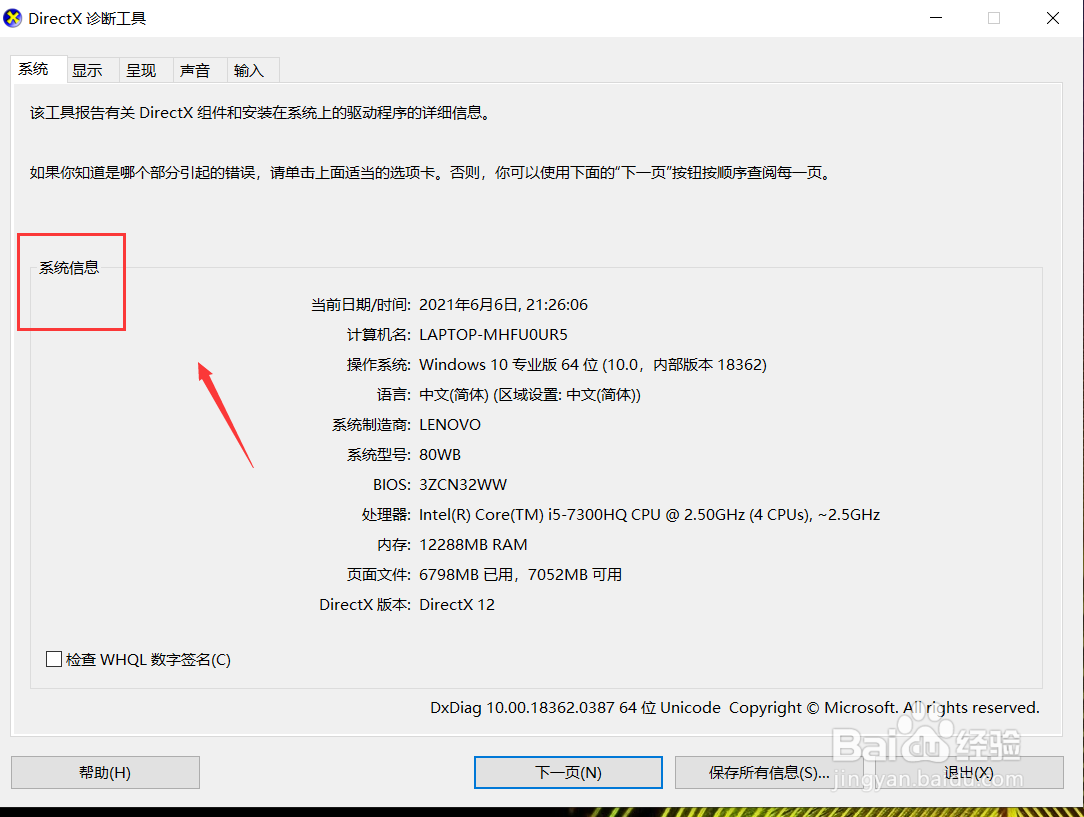The height and width of the screenshot is (817, 1084).
Task: Click the DxDiag 10.00.18362.0387 version text
Action: pyautogui.click(x=734, y=708)
